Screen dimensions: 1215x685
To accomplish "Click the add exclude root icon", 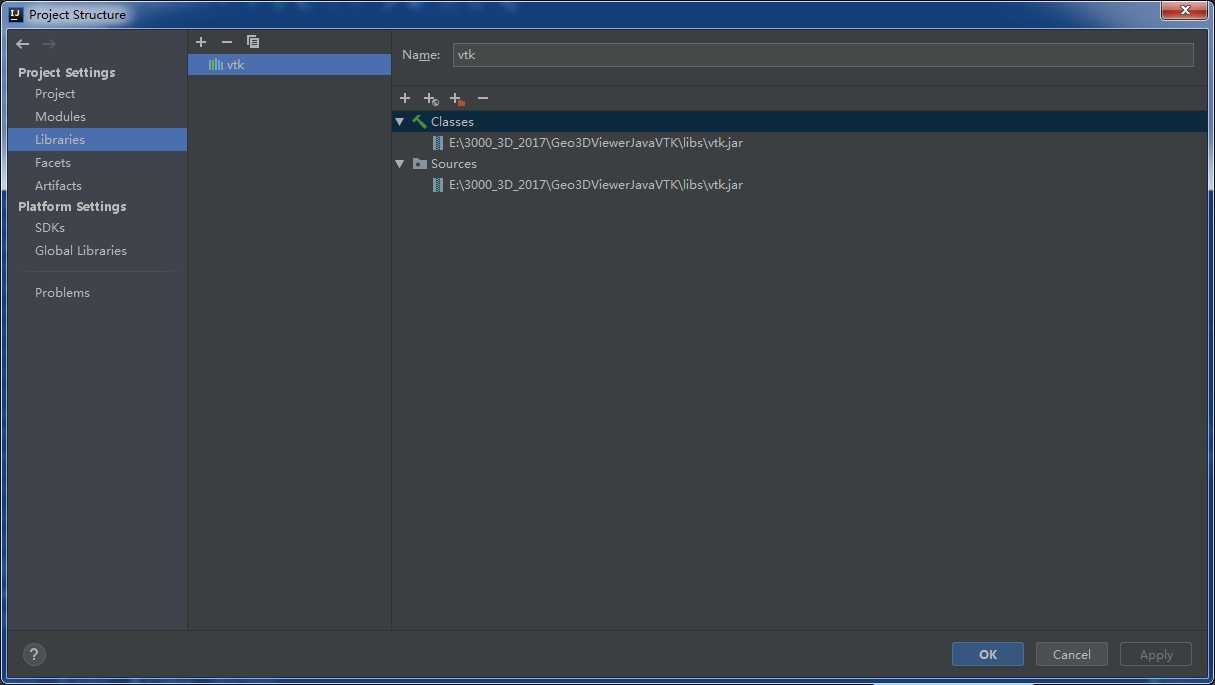I will click(457, 99).
